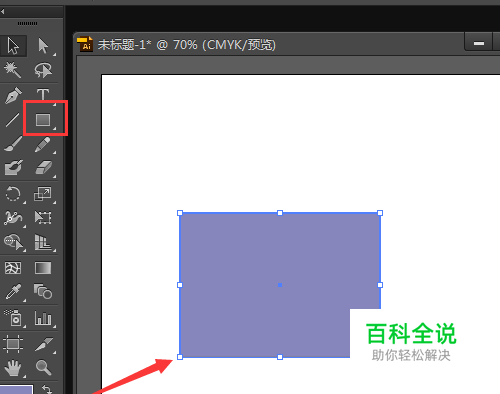Image resolution: width=500 pixels, height=394 pixels.
Task: Activate the Scale tool
Action: pyautogui.click(x=43, y=194)
